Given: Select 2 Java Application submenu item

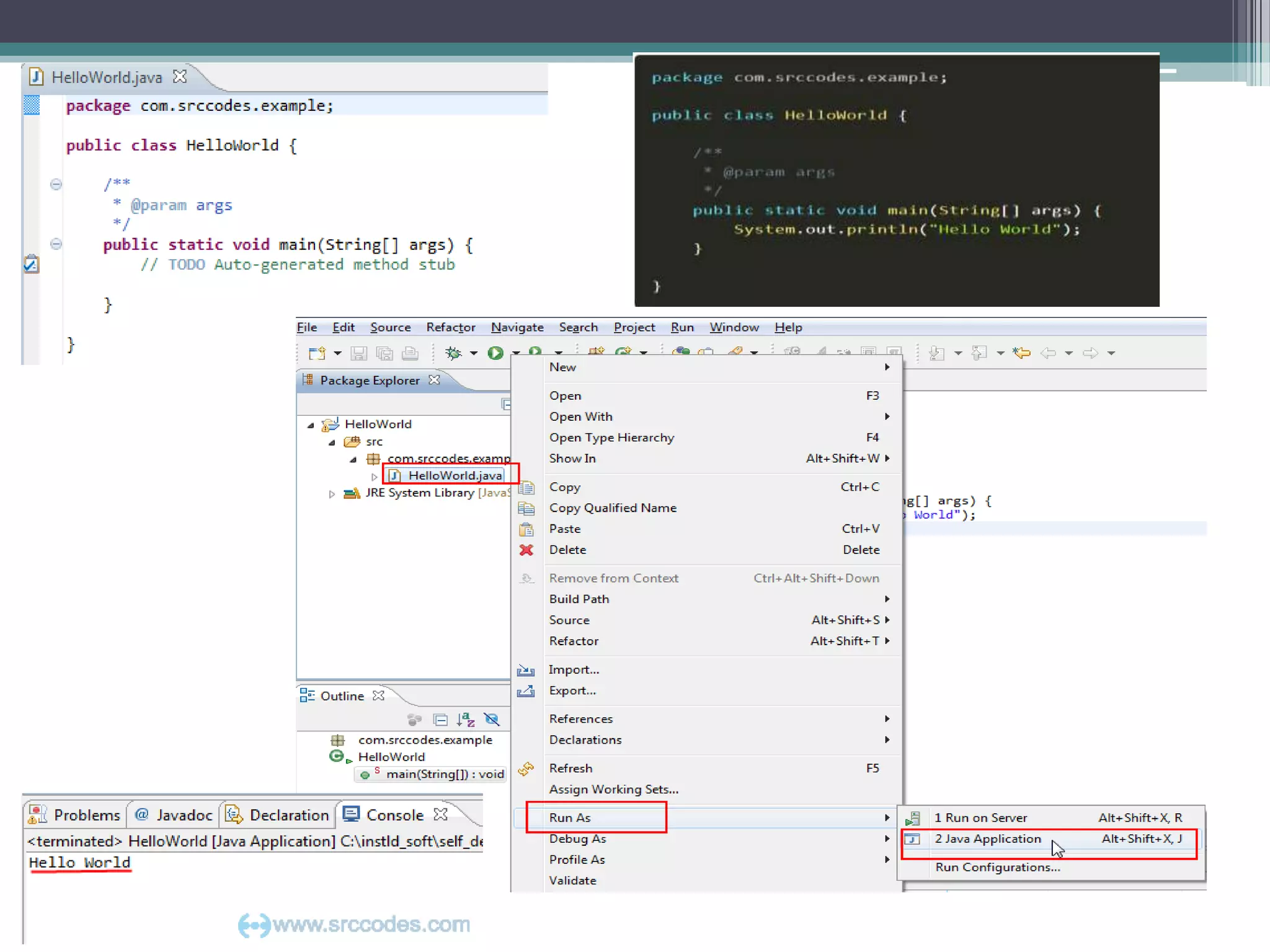Looking at the screenshot, I should pos(988,839).
